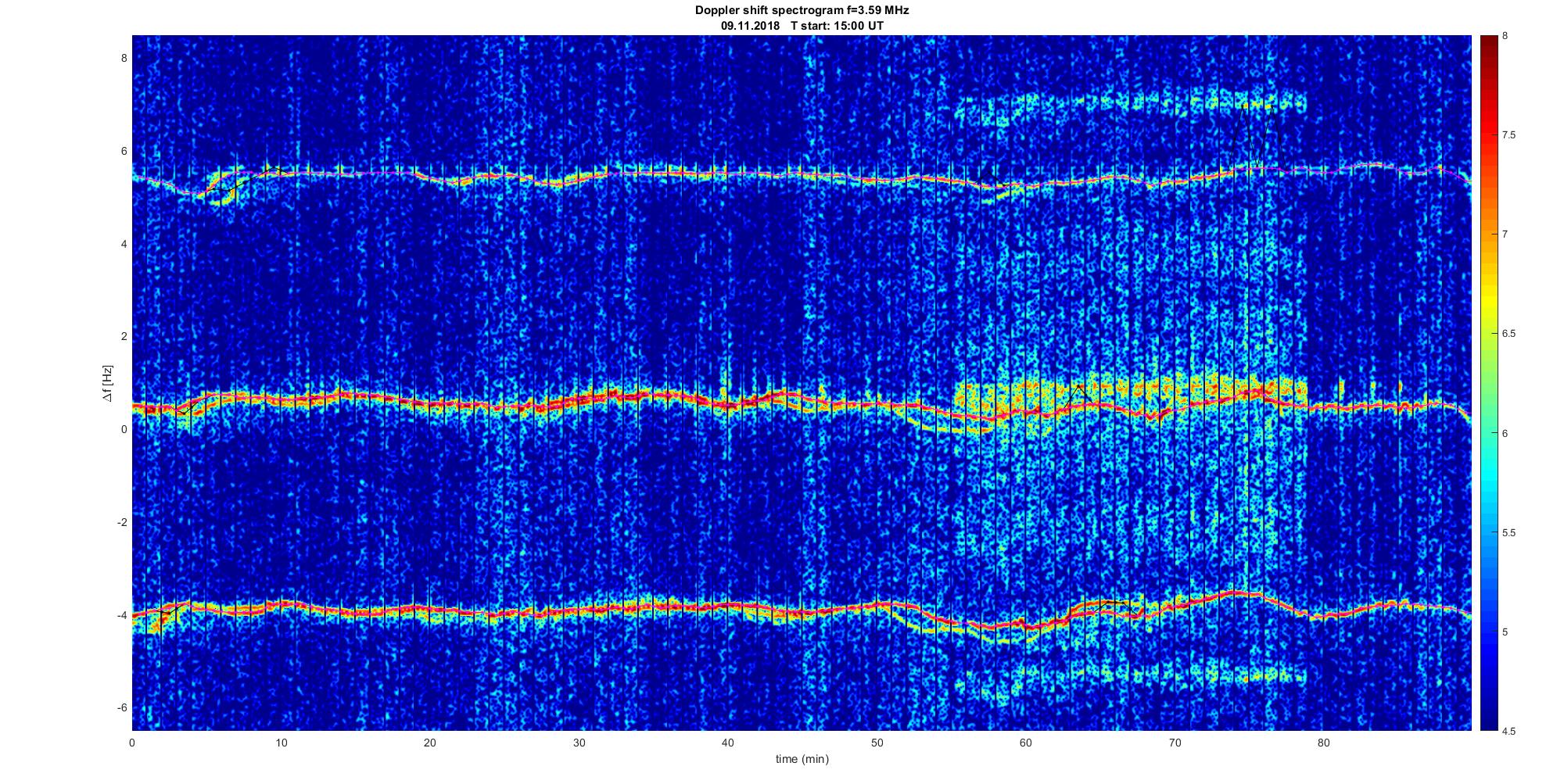Click the color scale bar beside the spectrogram
This screenshot has height=784, width=1564.
1488,383
